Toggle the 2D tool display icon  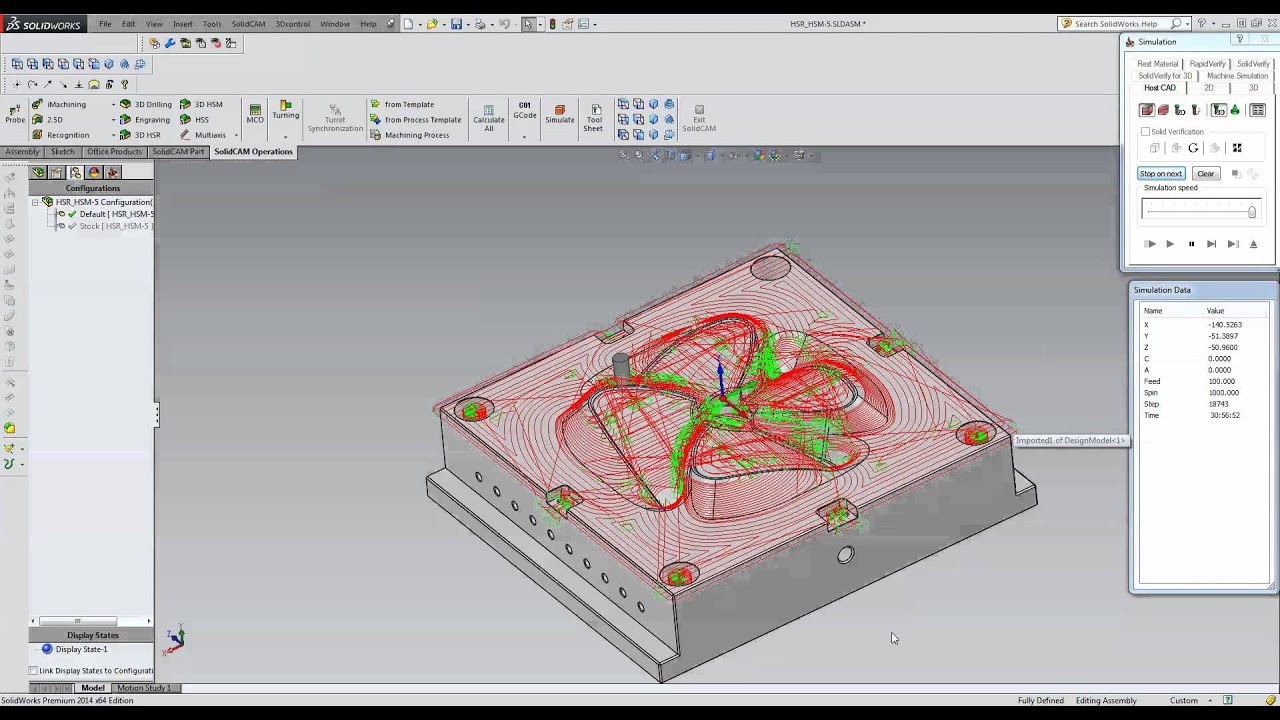tap(1180, 110)
